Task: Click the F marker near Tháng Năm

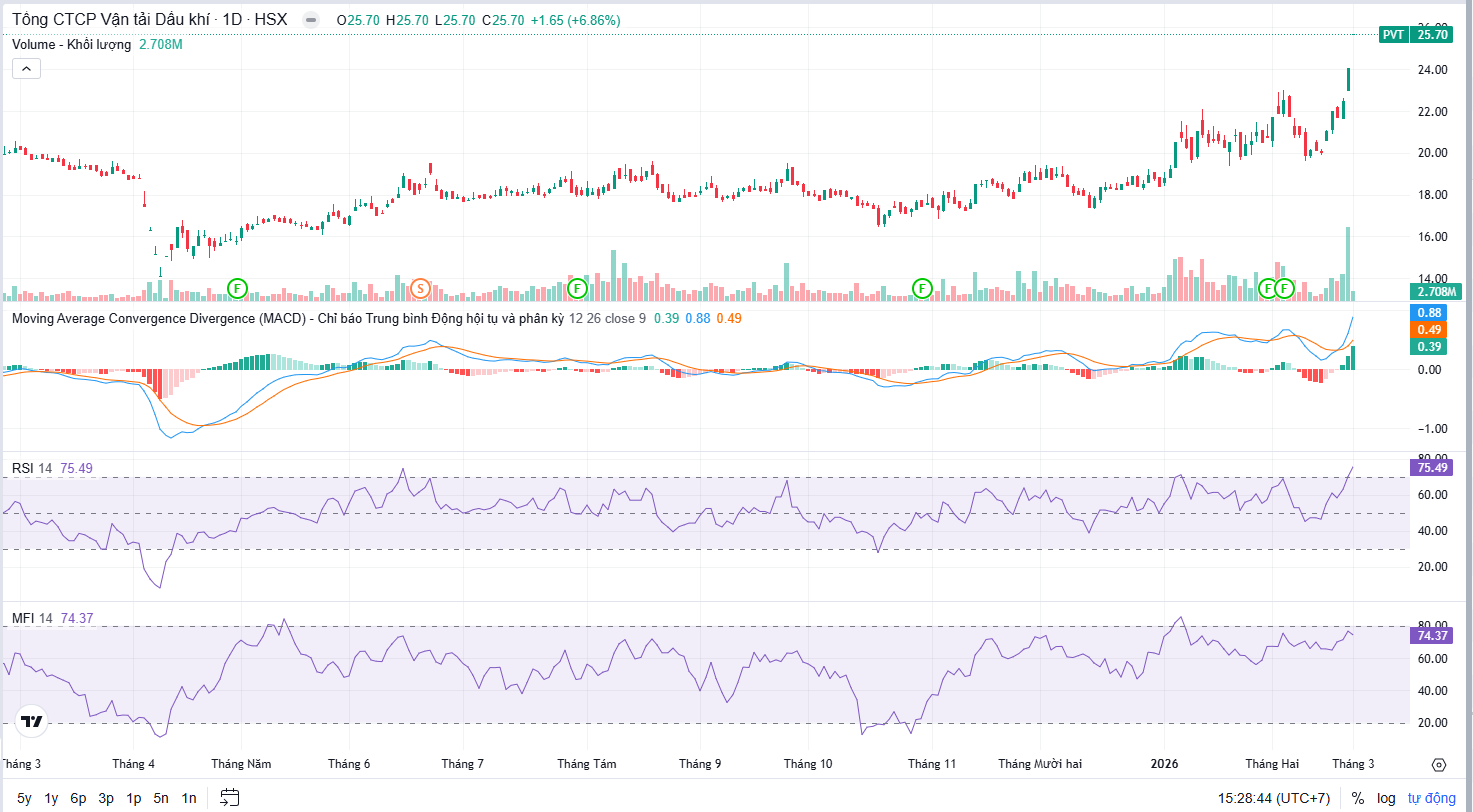Action: (237, 289)
